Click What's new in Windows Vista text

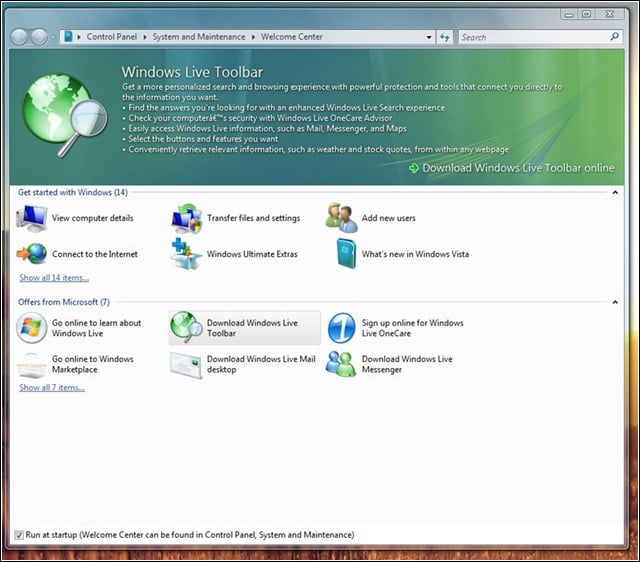415,254
